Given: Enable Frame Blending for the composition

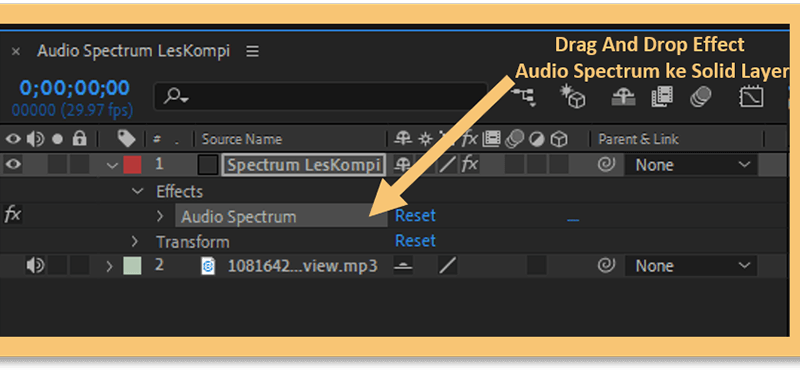Looking at the screenshot, I should 662,96.
